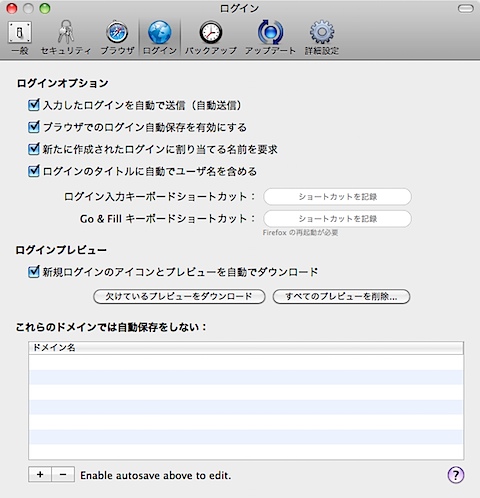Click the ドメイン名 column header

click(x=246, y=348)
